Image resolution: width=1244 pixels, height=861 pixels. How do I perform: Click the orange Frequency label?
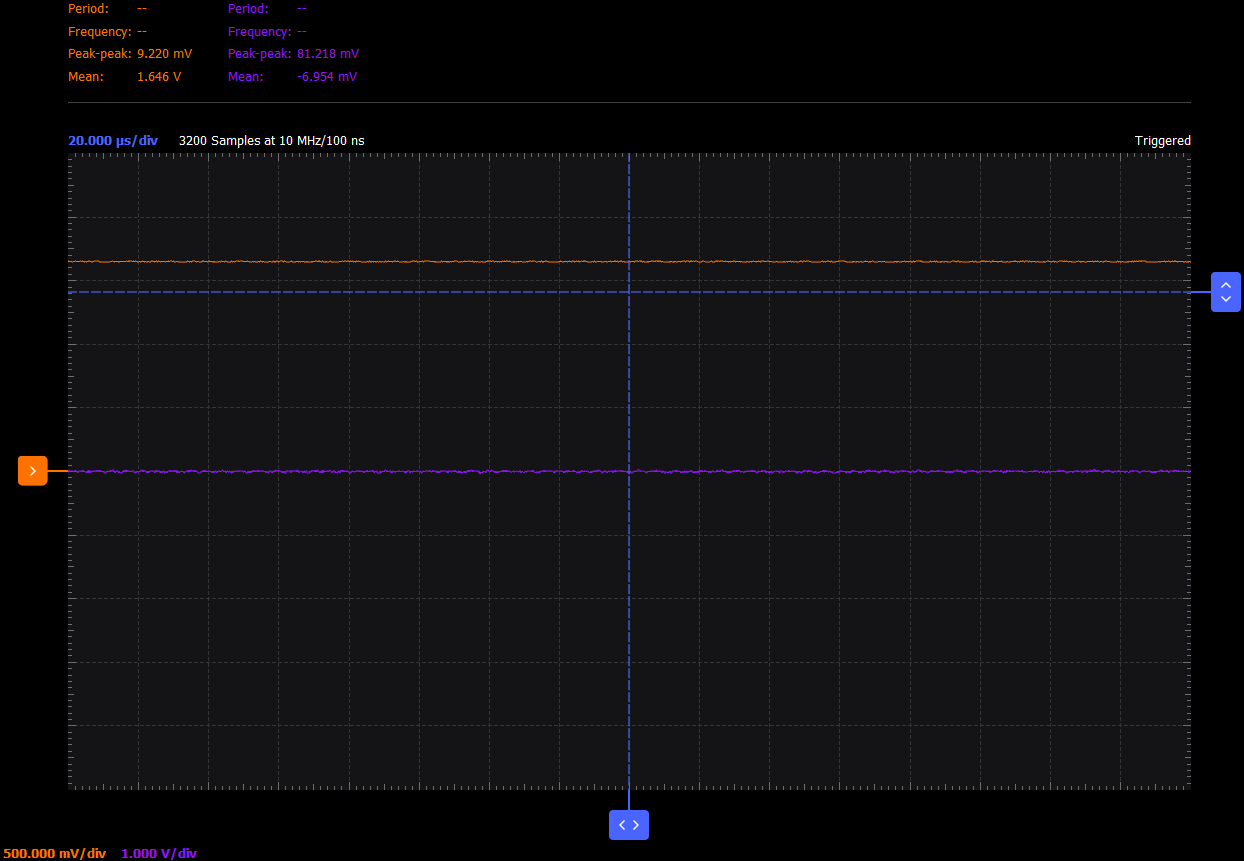pyautogui.click(x=100, y=32)
